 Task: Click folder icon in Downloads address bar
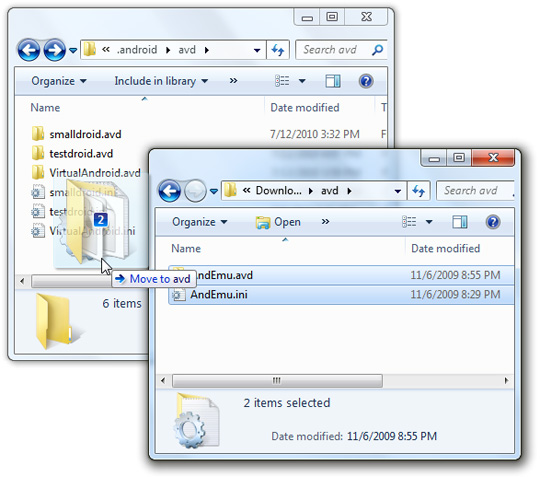tap(230, 190)
